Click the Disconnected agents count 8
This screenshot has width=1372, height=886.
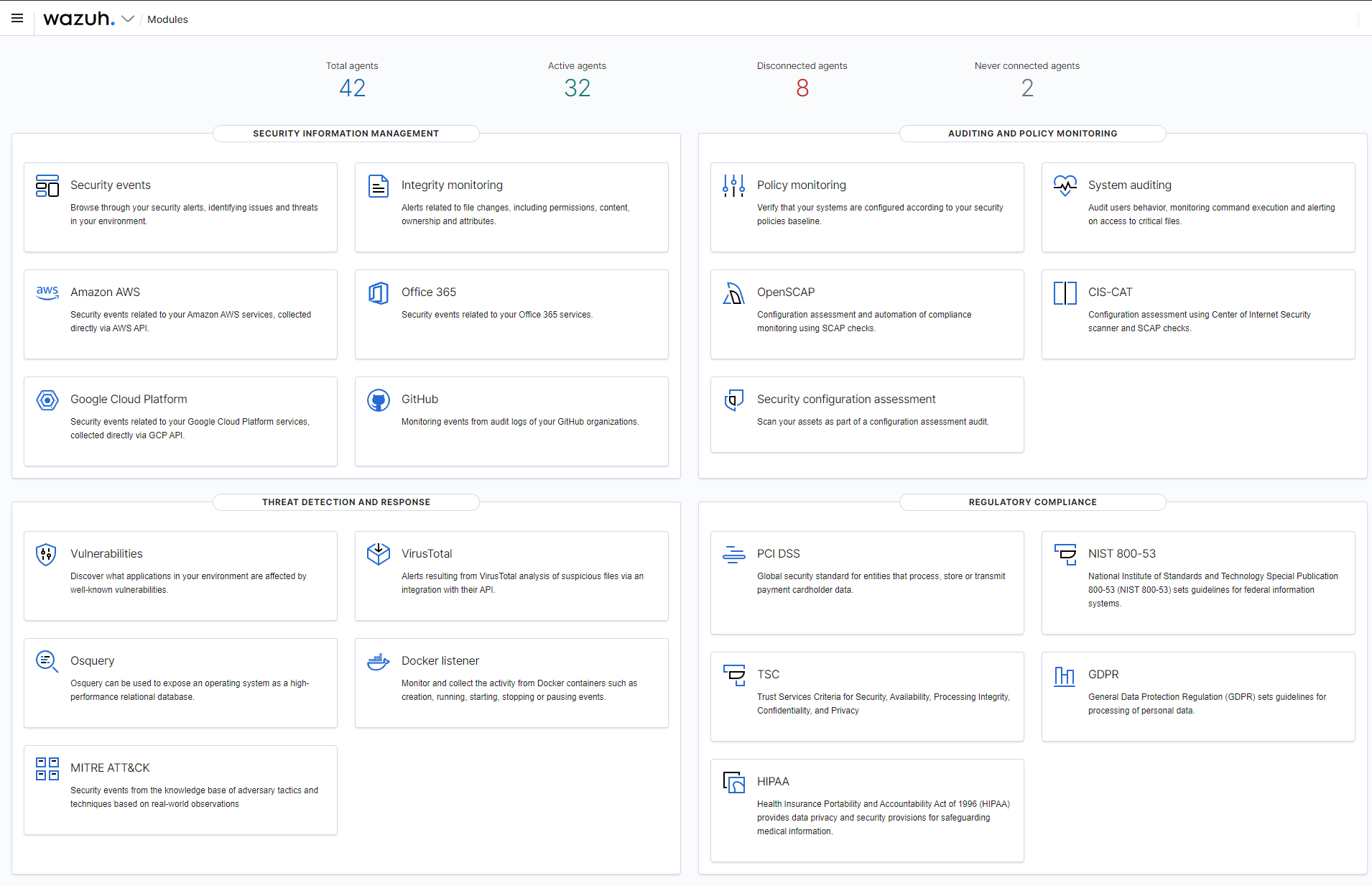click(x=802, y=88)
